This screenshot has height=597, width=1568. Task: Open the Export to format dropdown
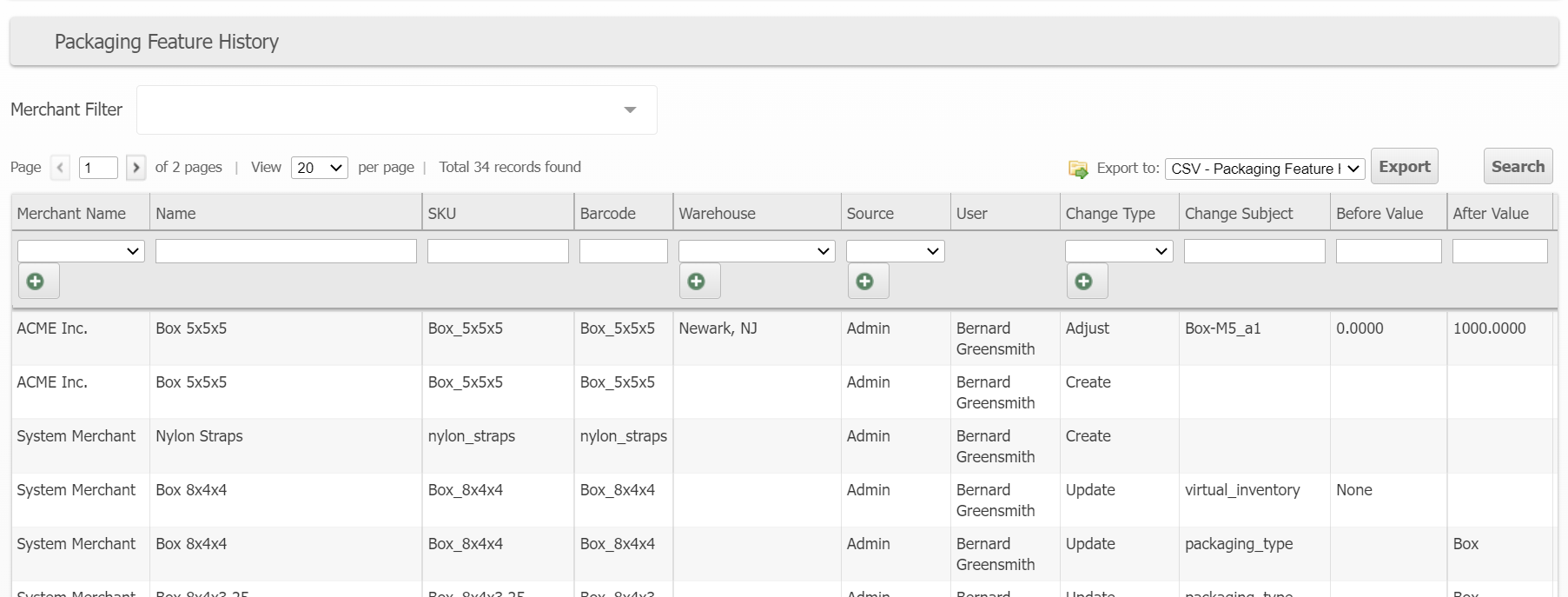pyautogui.click(x=1264, y=169)
